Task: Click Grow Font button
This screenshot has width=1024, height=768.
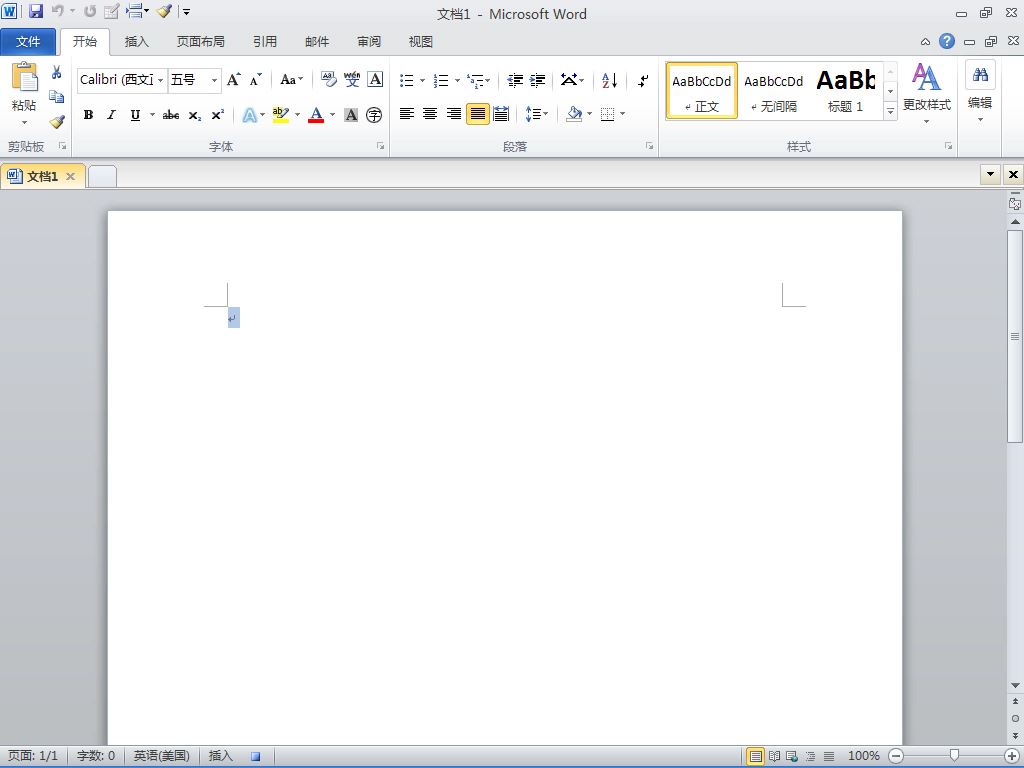Action: (x=233, y=80)
